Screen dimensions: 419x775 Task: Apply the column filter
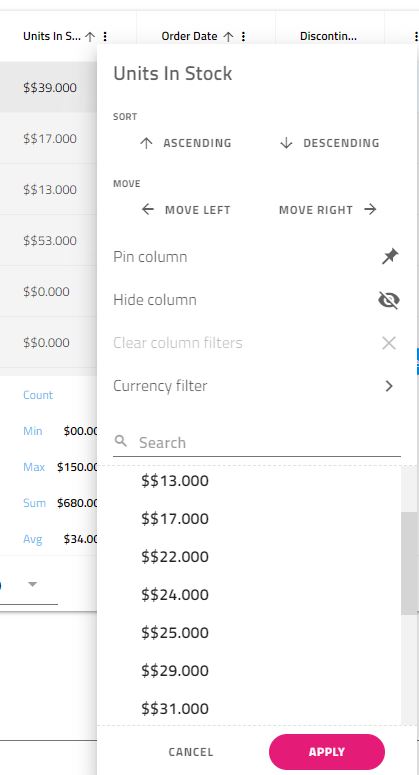coord(327,752)
